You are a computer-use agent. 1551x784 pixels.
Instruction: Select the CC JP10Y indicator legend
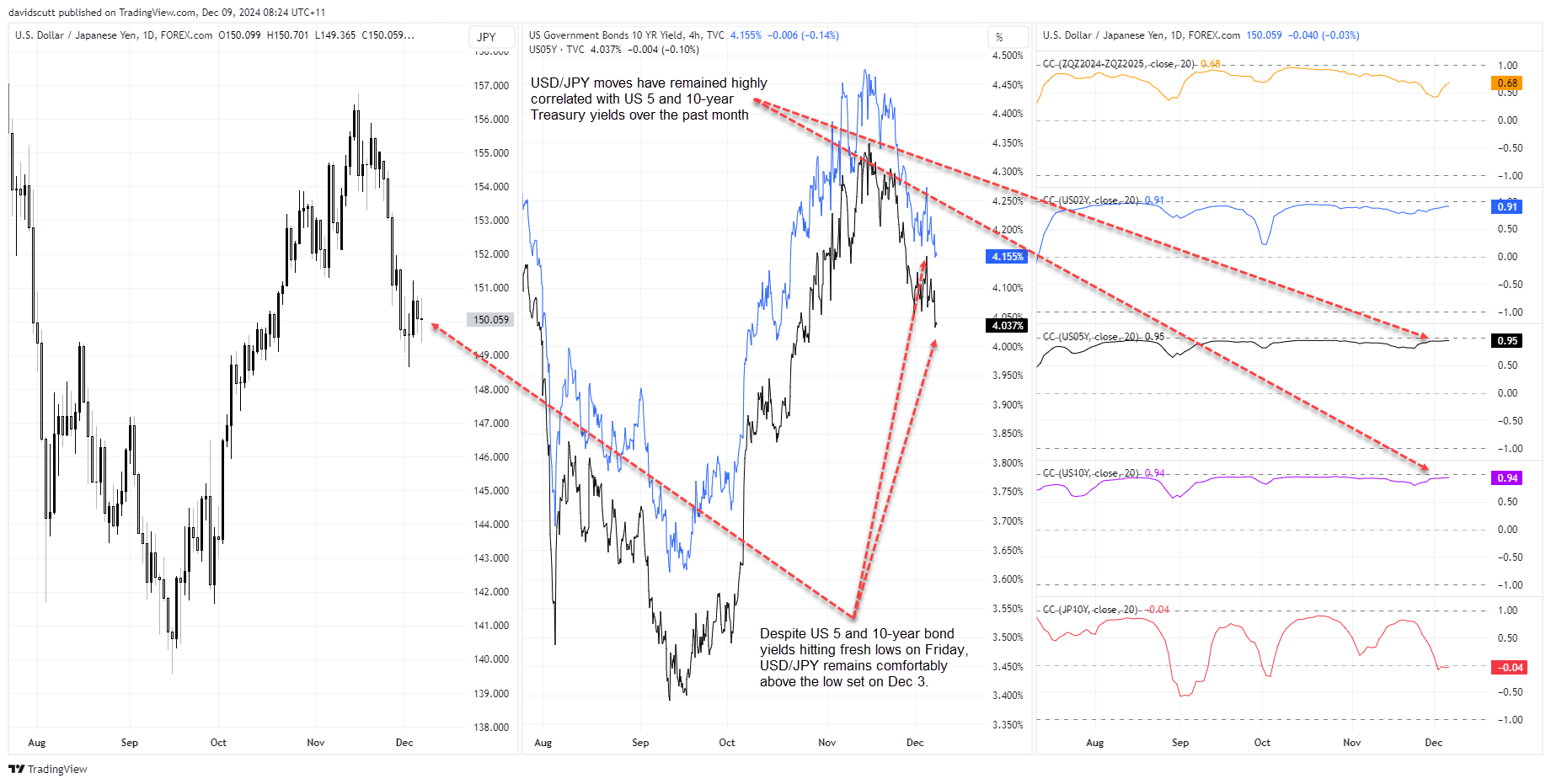click(1105, 610)
